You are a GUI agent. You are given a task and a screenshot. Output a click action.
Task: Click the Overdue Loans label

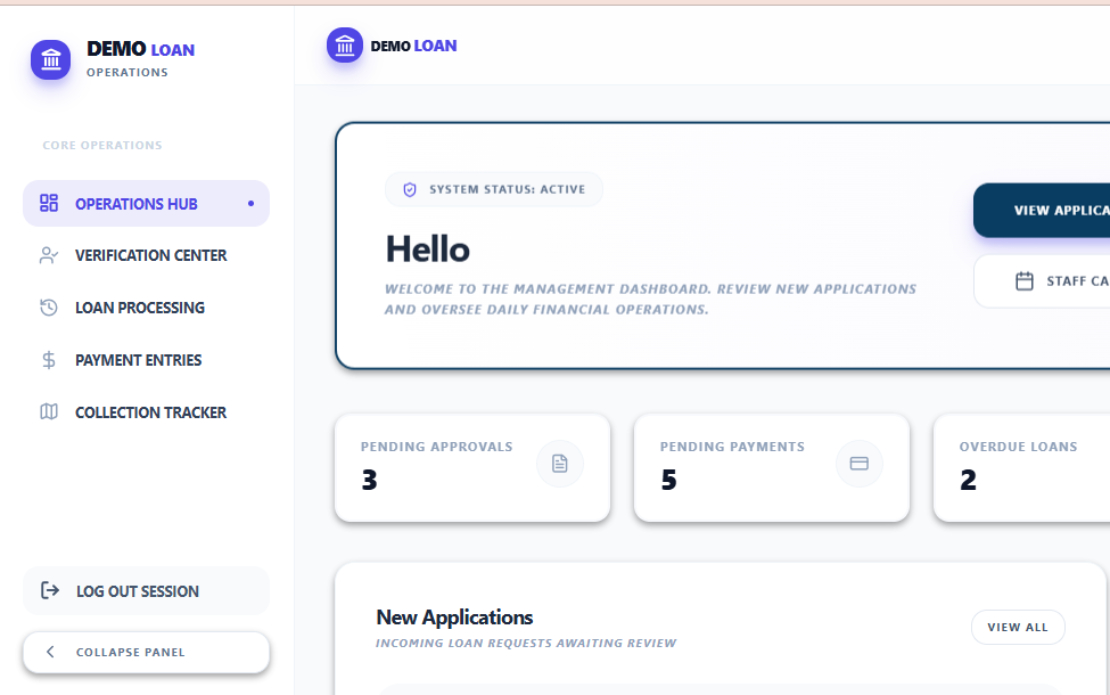point(1019,447)
